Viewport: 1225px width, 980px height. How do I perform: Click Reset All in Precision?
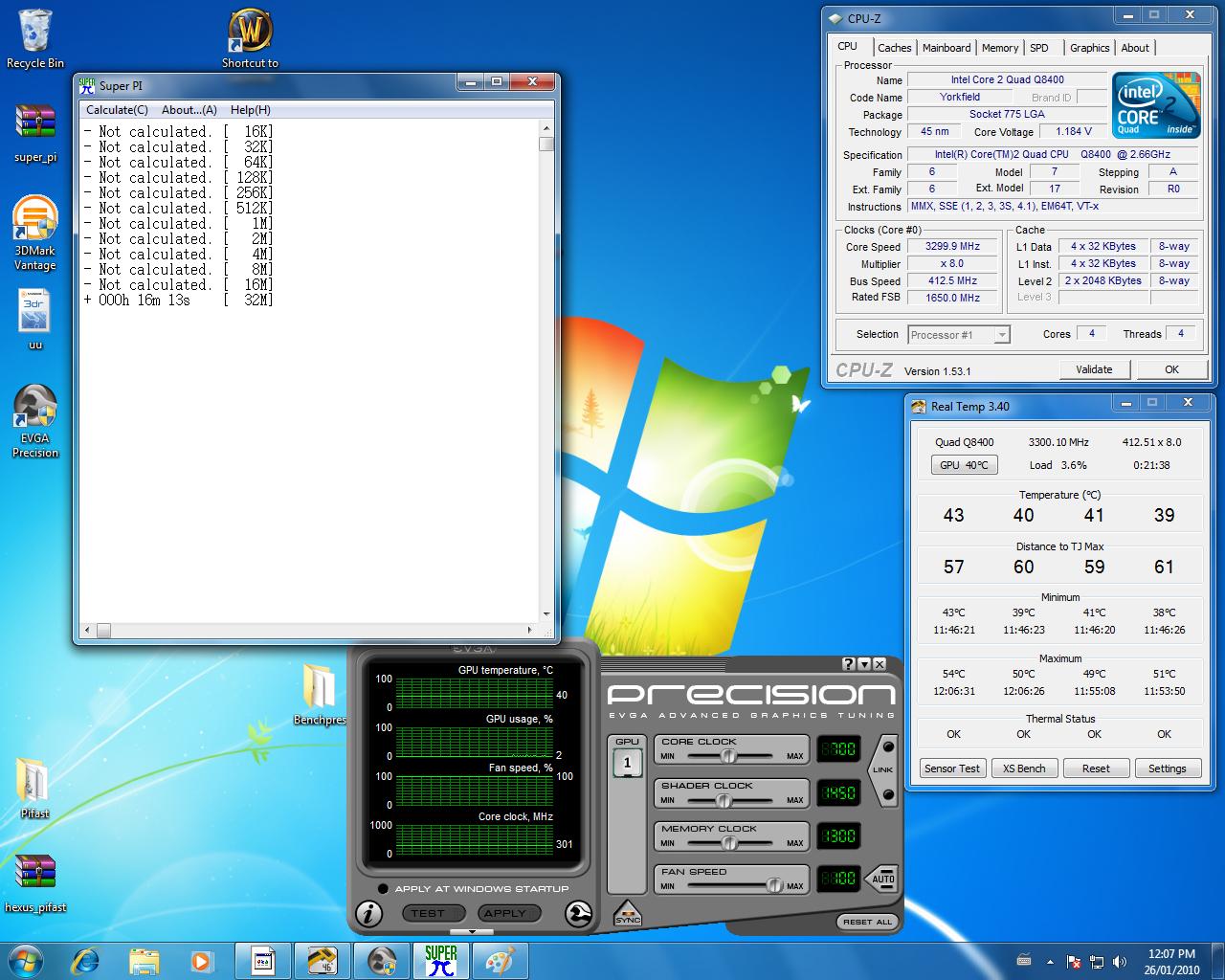pyautogui.click(x=867, y=922)
